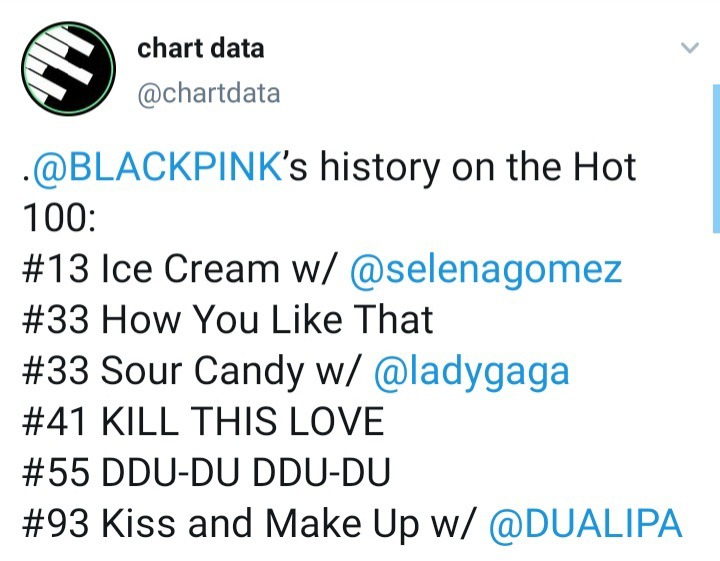Click the "#13" chart position number
The width and height of the screenshot is (720, 561).
(55, 270)
